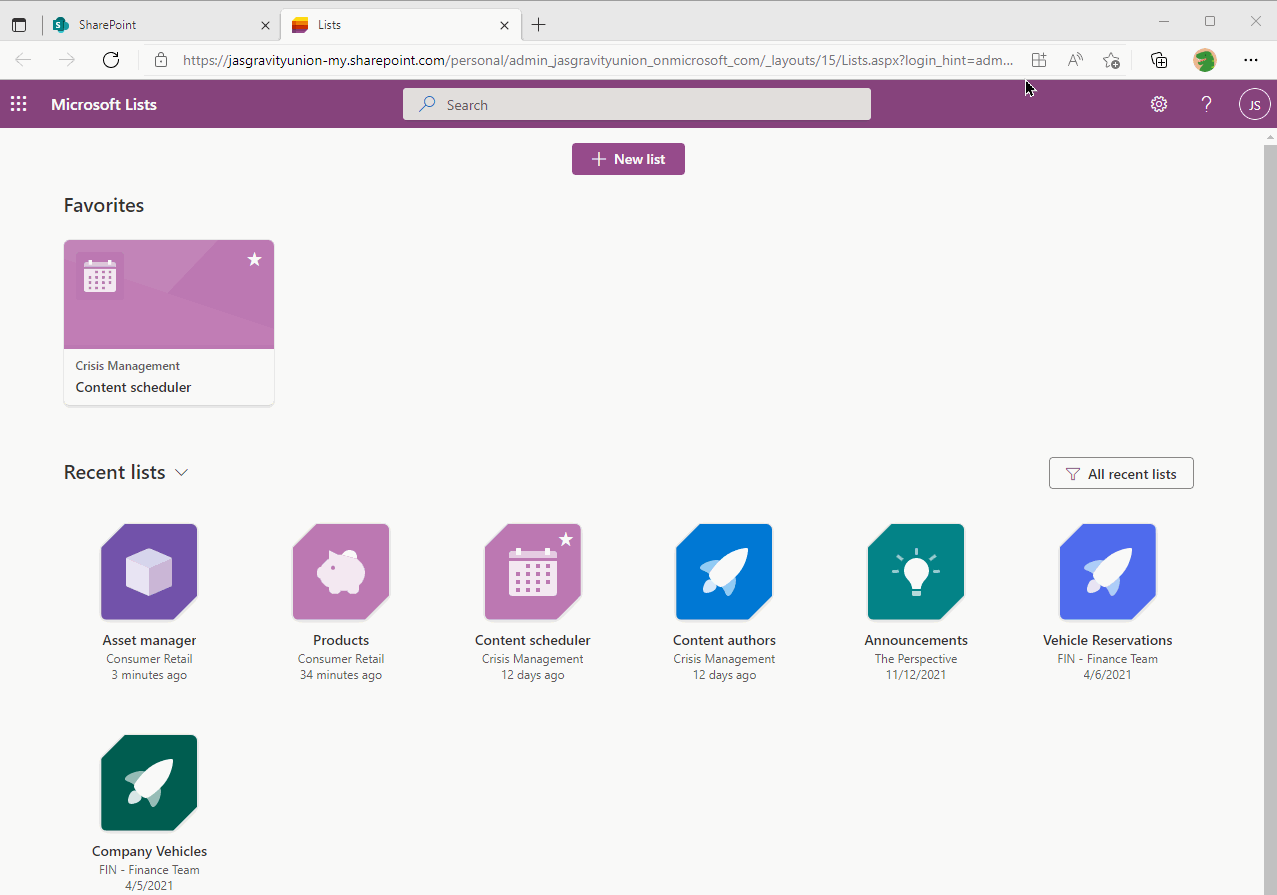
Task: Open the Company Vehicles rocket list icon
Action: click(149, 783)
